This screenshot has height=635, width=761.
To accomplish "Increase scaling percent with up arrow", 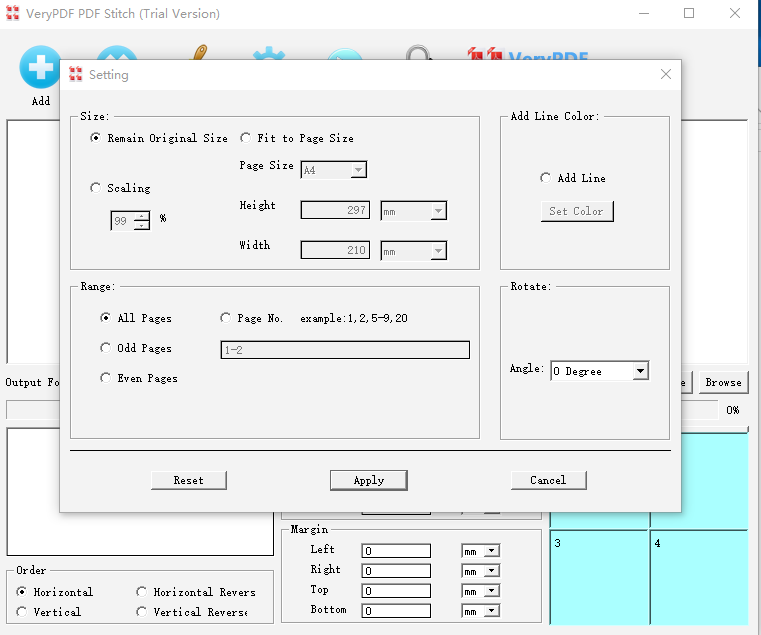I will (142, 216).
